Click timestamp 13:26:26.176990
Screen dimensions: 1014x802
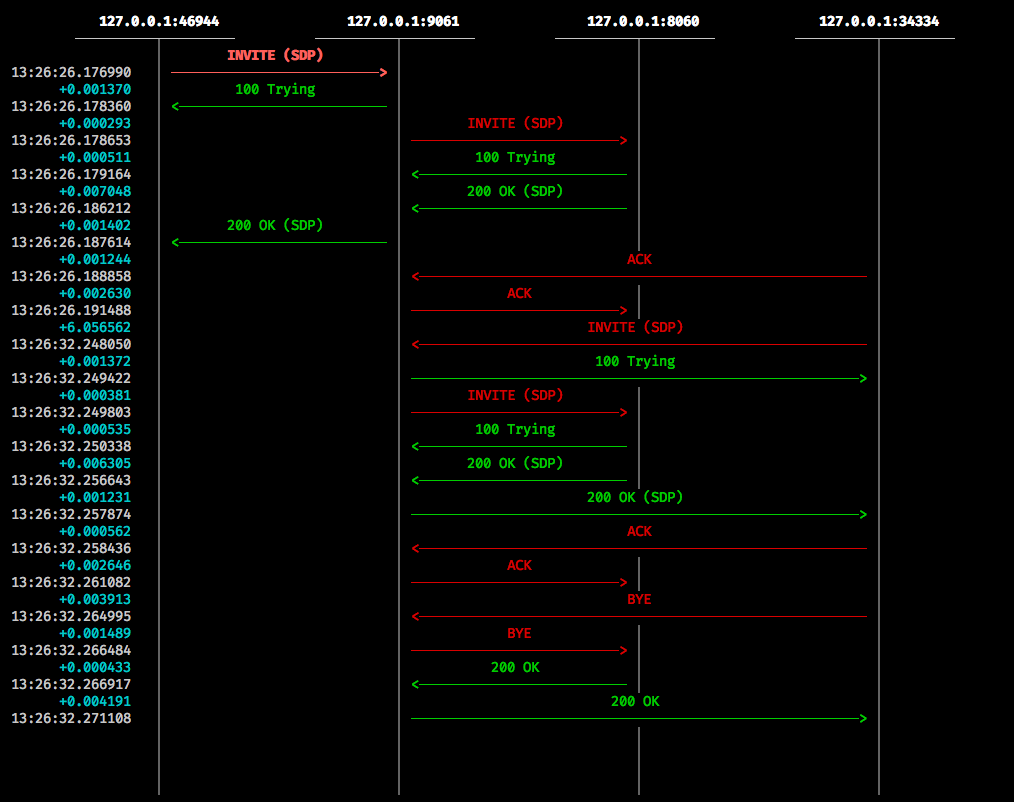pos(71,73)
